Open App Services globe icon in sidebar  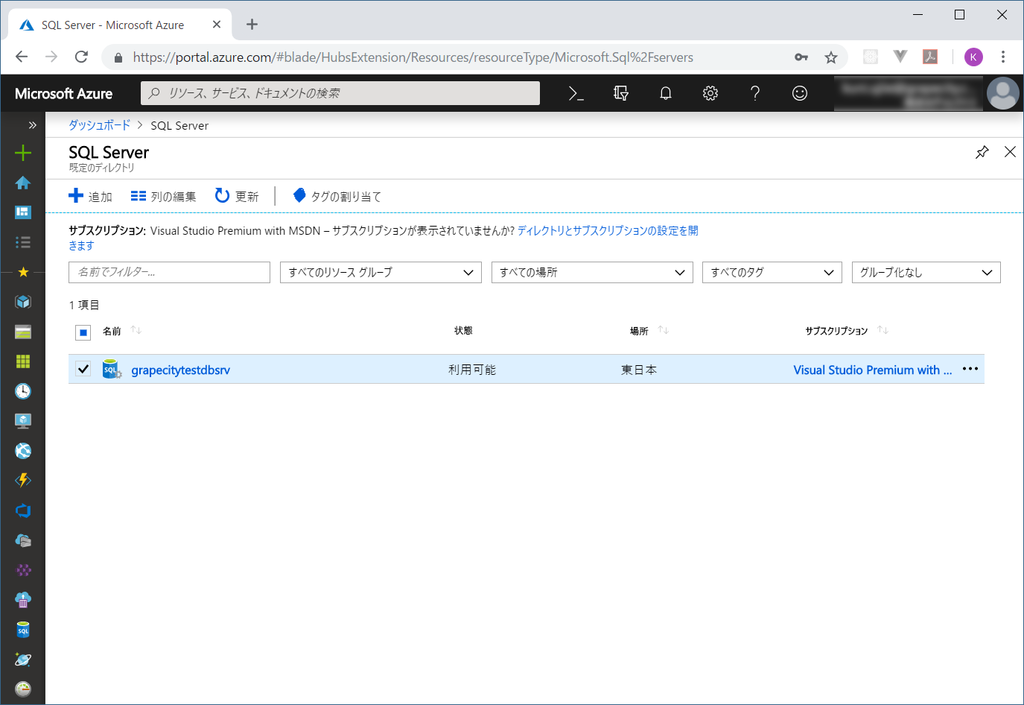click(23, 451)
